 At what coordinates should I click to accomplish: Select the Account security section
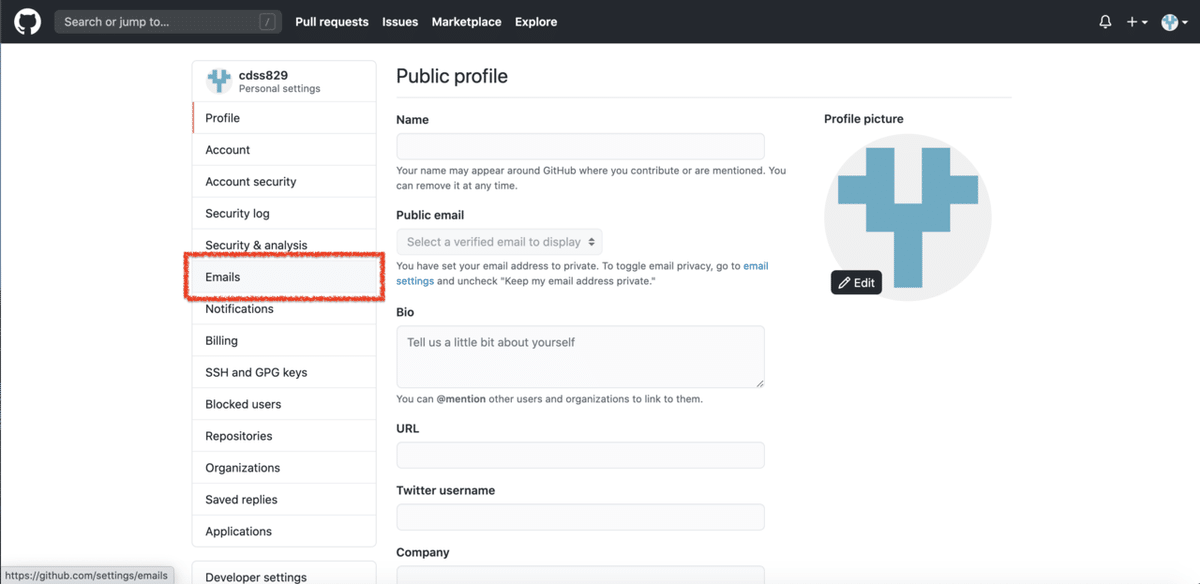click(251, 182)
